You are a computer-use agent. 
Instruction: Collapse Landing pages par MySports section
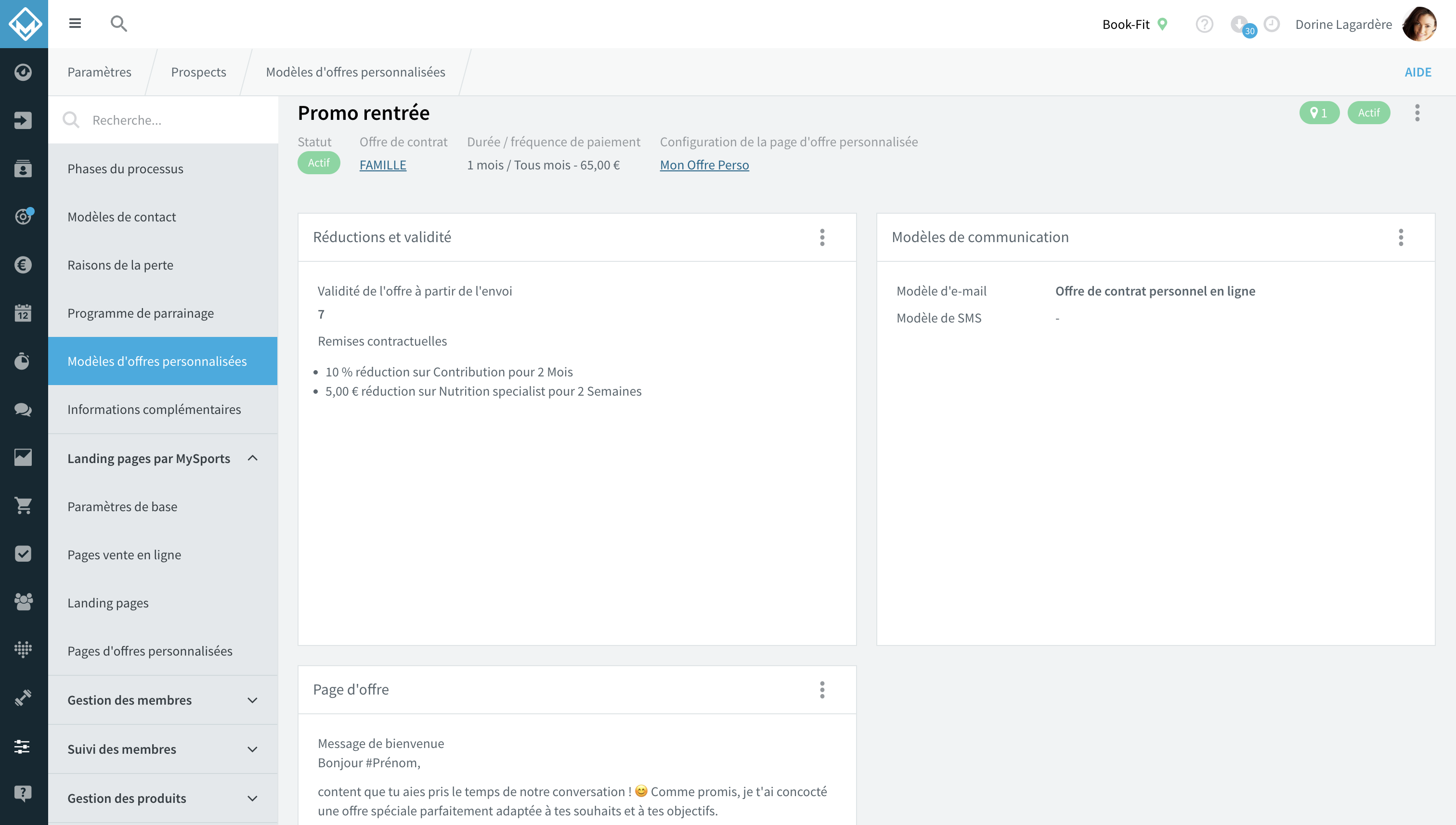coord(253,458)
